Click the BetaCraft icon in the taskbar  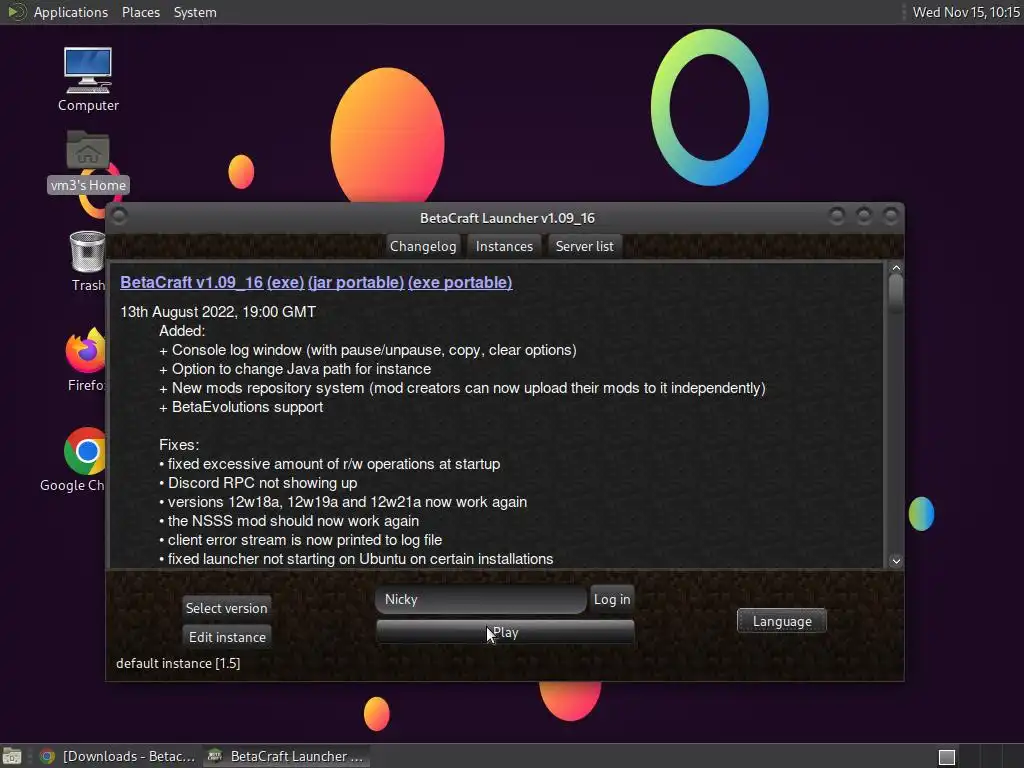pyautogui.click(x=215, y=756)
